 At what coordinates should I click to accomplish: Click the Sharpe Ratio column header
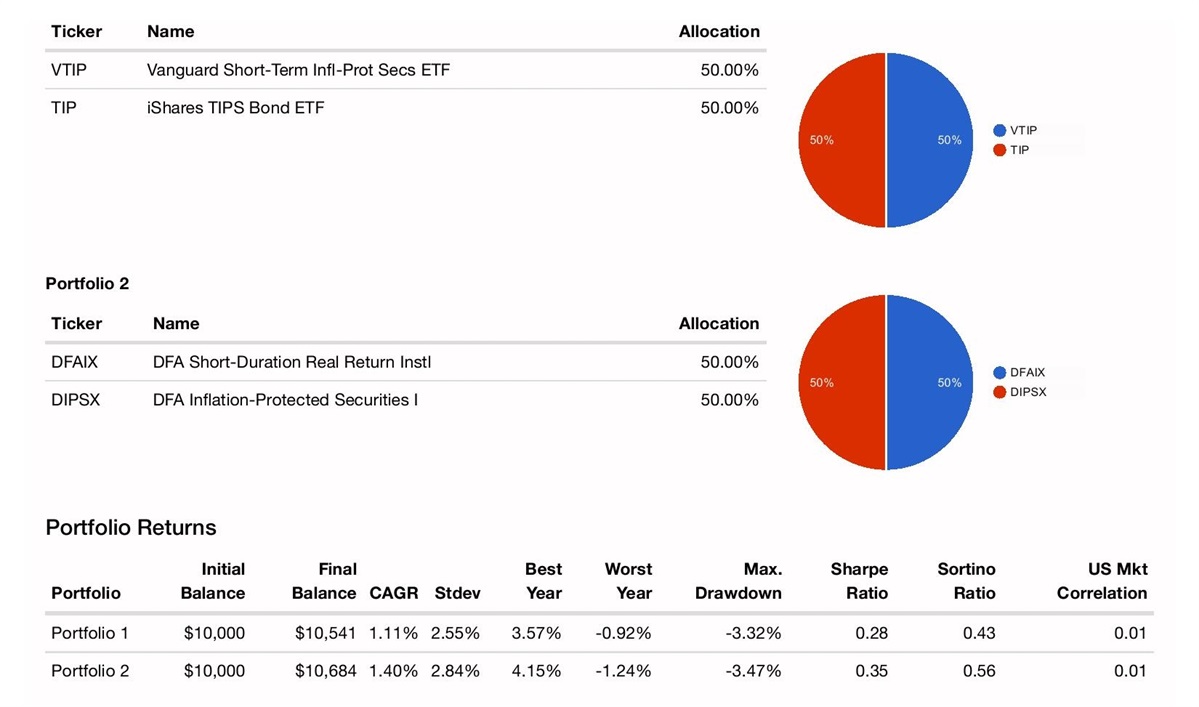click(x=858, y=581)
